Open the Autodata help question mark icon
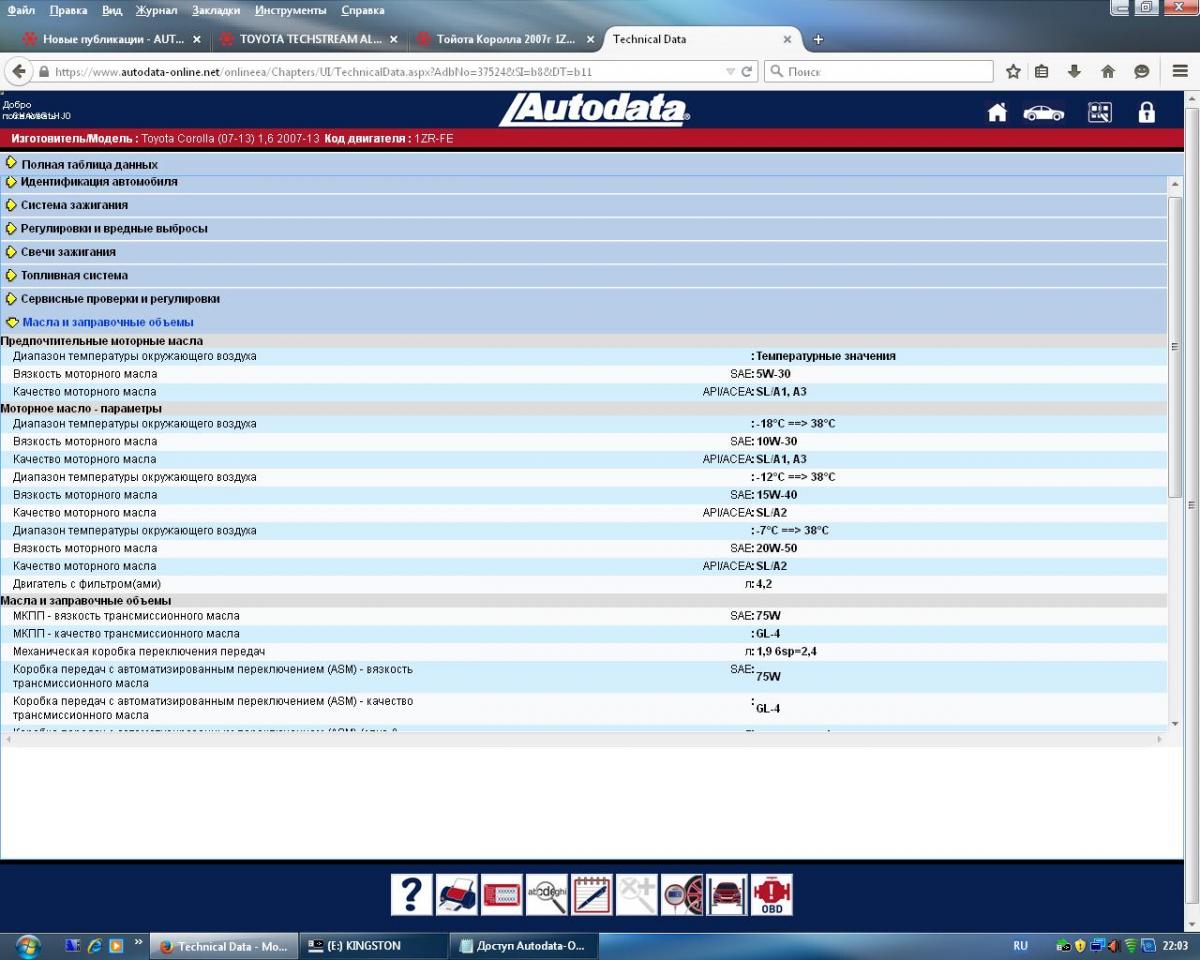This screenshot has height=960, width=1200. pos(412,895)
